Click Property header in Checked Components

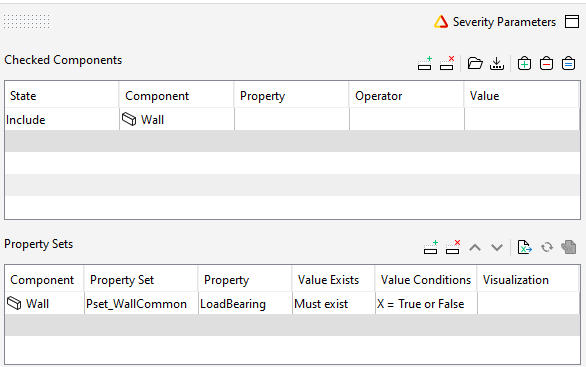(x=292, y=96)
